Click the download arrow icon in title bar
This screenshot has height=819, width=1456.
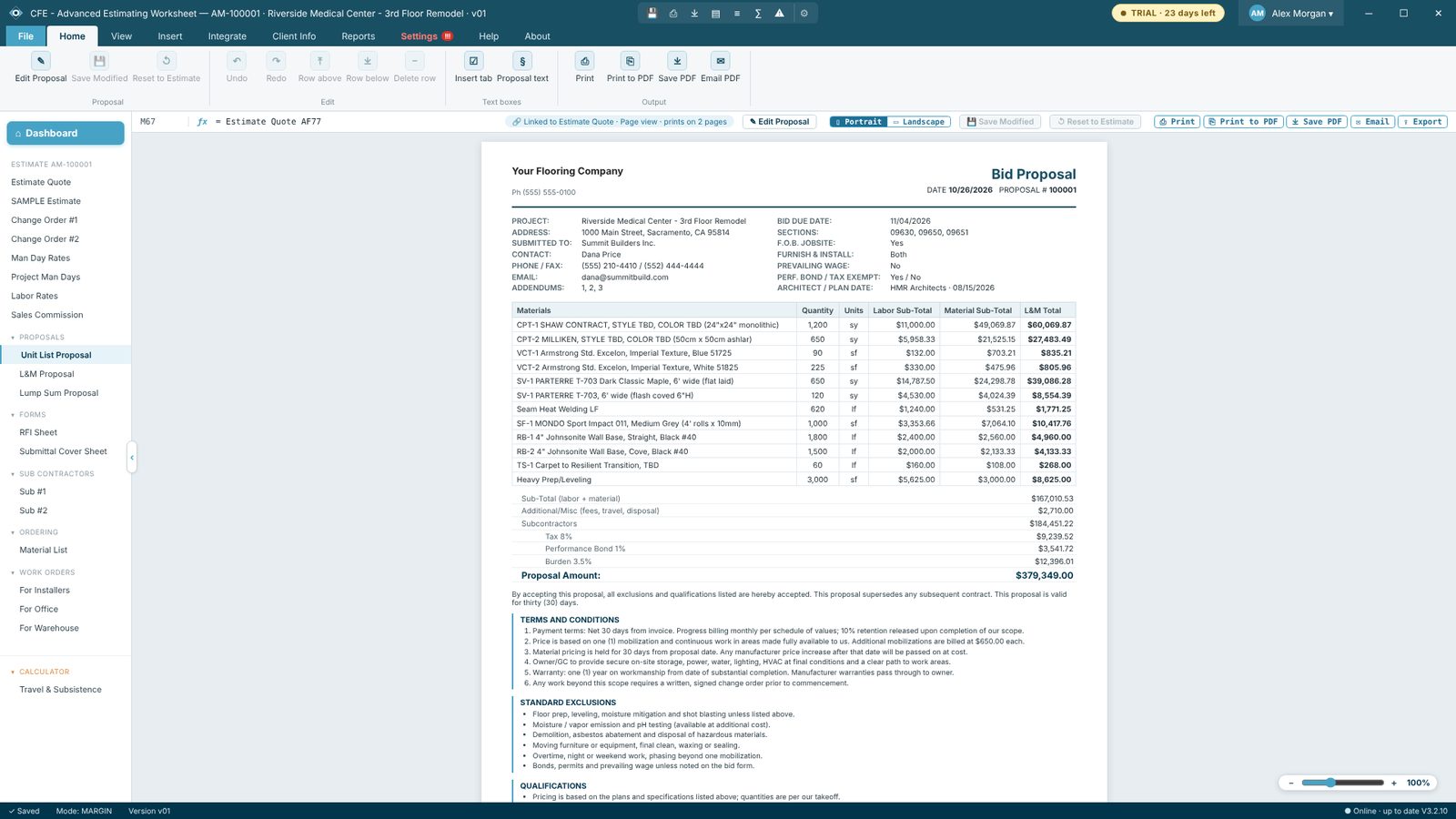(x=694, y=14)
